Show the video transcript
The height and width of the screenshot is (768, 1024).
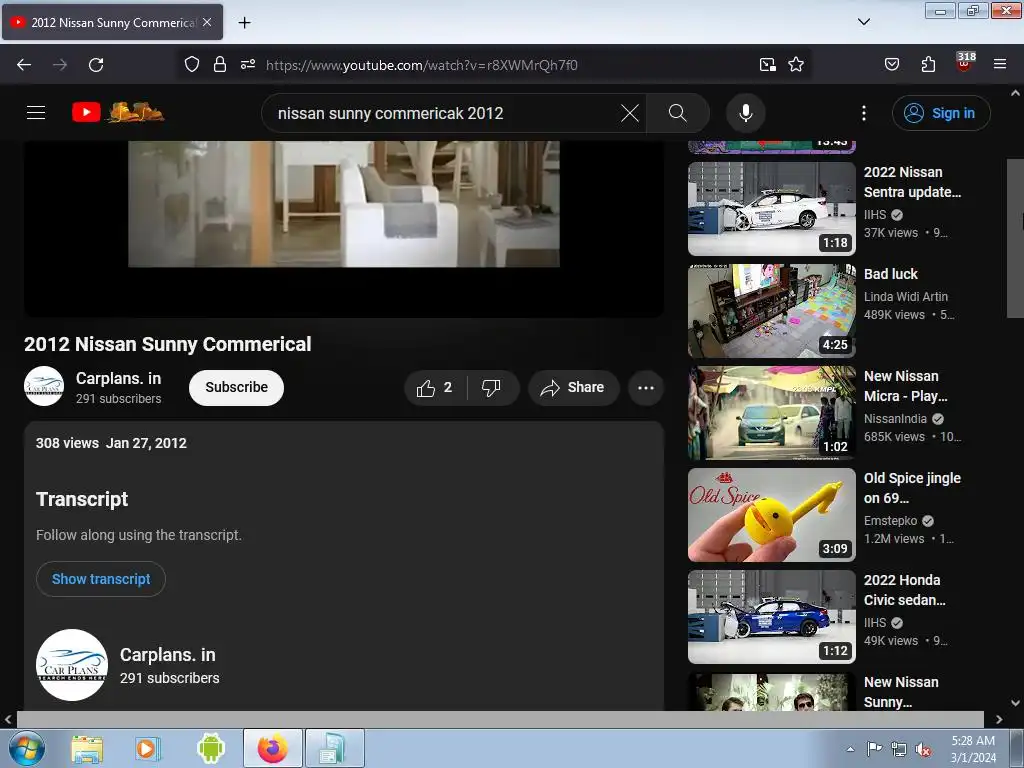[101, 579]
